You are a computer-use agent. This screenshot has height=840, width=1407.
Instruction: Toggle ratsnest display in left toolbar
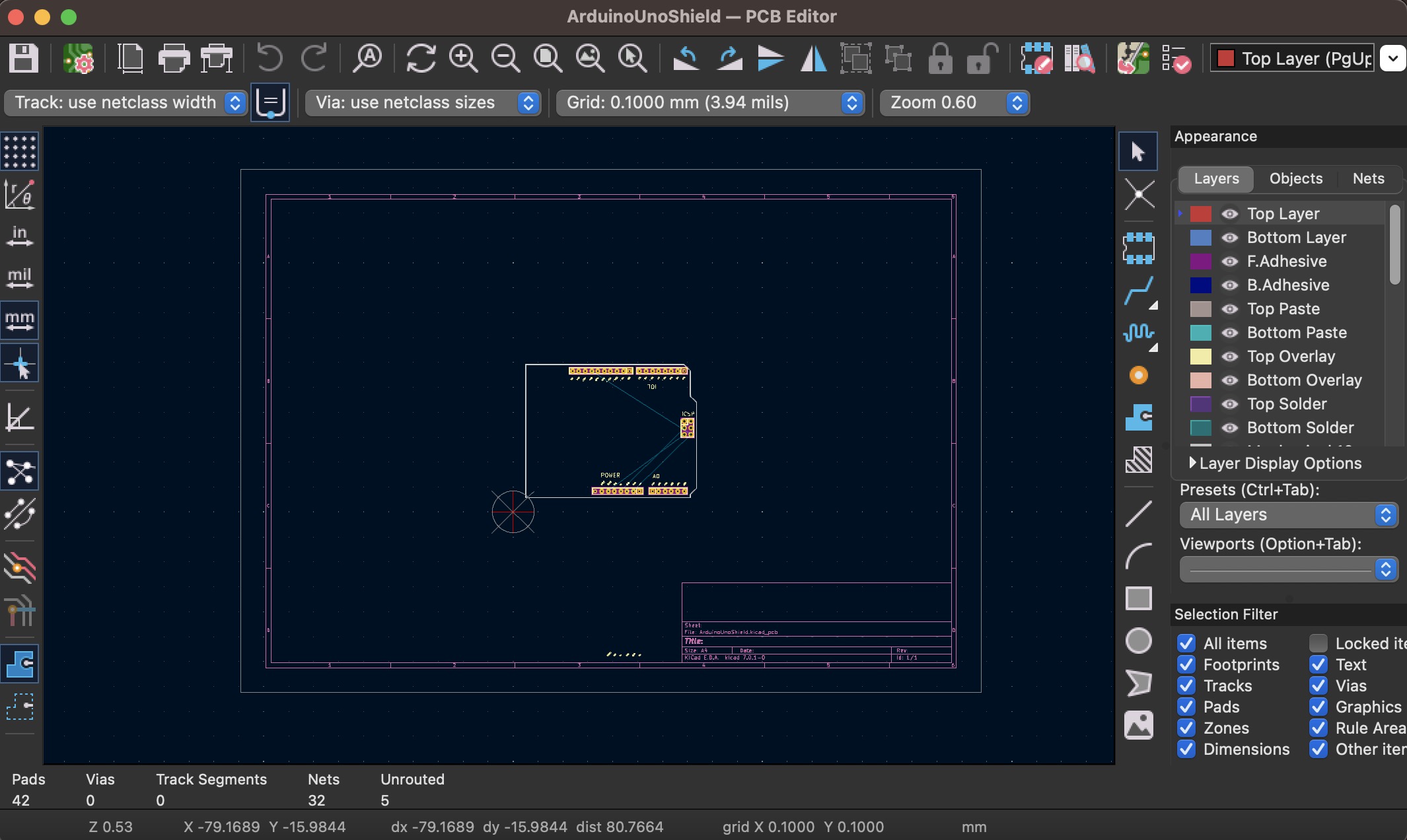pyautogui.click(x=20, y=472)
